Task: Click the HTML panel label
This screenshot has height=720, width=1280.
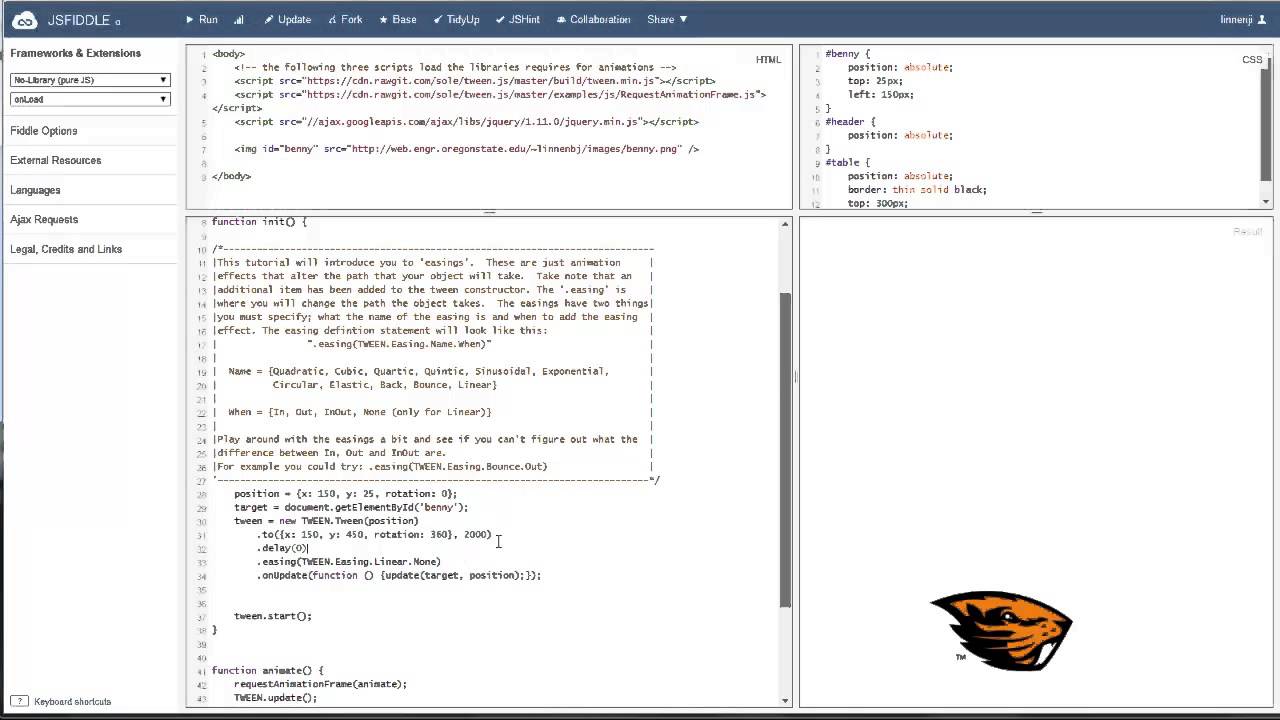Action: point(768,60)
